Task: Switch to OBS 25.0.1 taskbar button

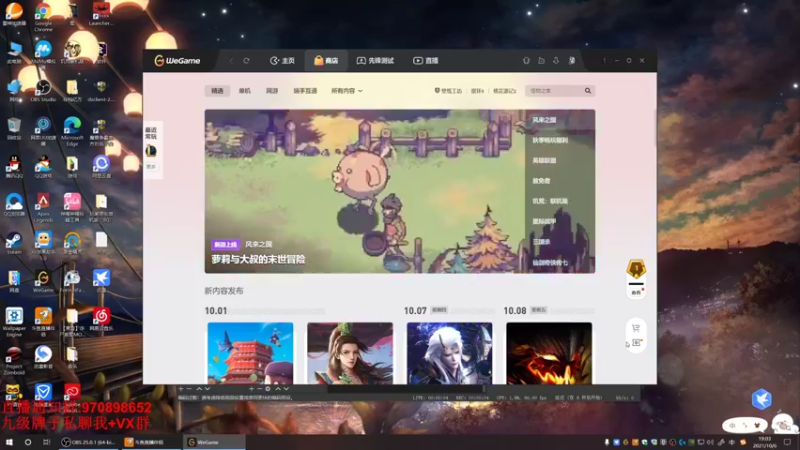Action: click(89, 442)
